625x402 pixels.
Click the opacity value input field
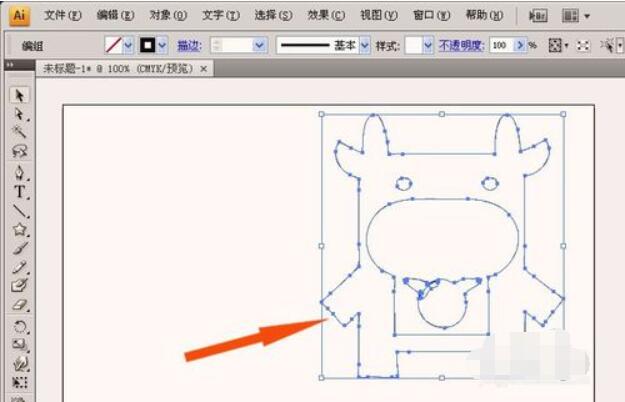tap(502, 45)
